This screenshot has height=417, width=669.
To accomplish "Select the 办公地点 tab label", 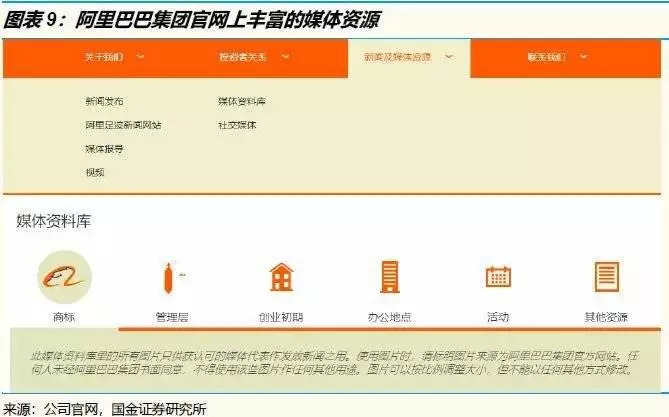I will tap(390, 317).
